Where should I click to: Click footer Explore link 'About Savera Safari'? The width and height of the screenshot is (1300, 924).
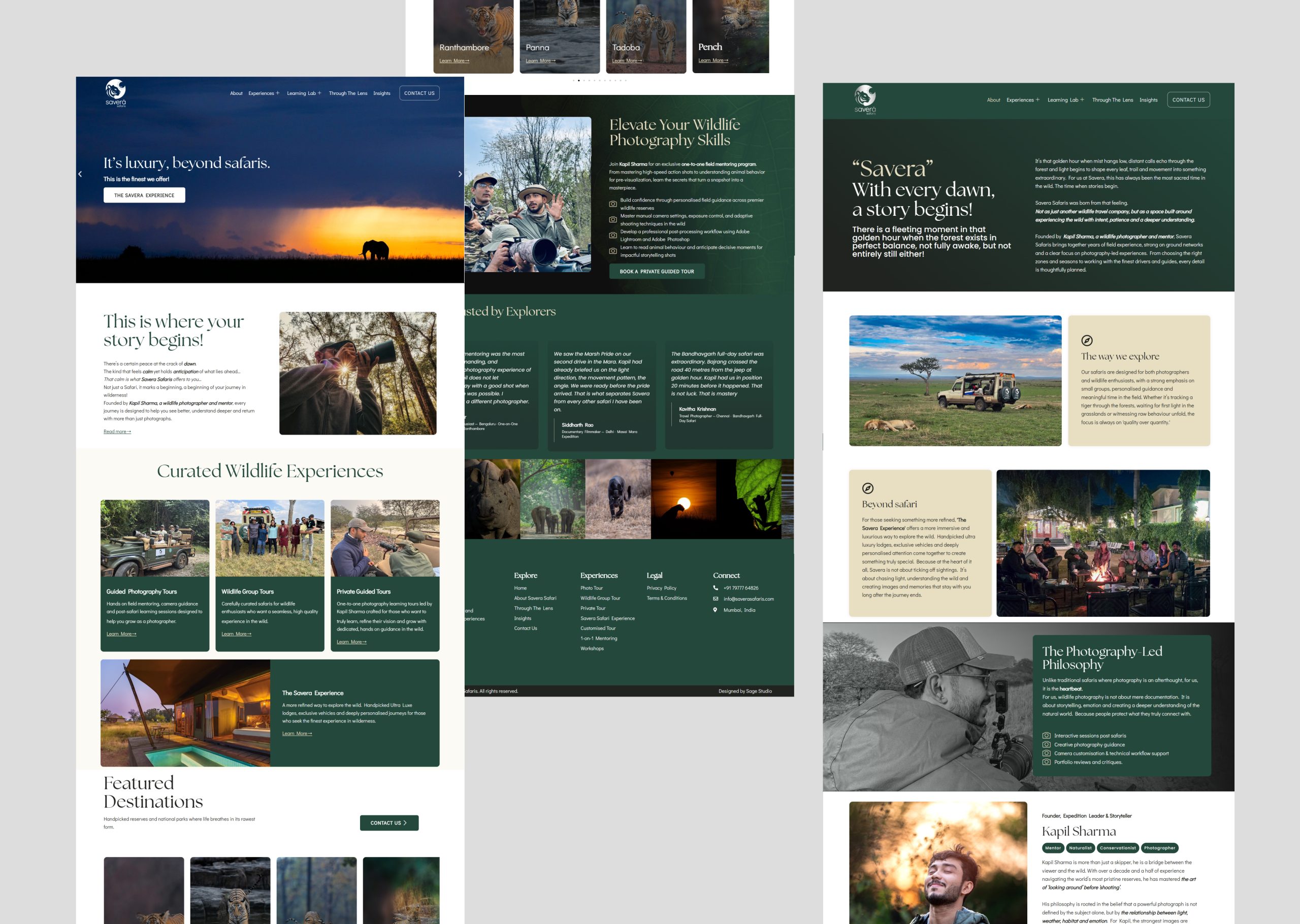pos(535,598)
